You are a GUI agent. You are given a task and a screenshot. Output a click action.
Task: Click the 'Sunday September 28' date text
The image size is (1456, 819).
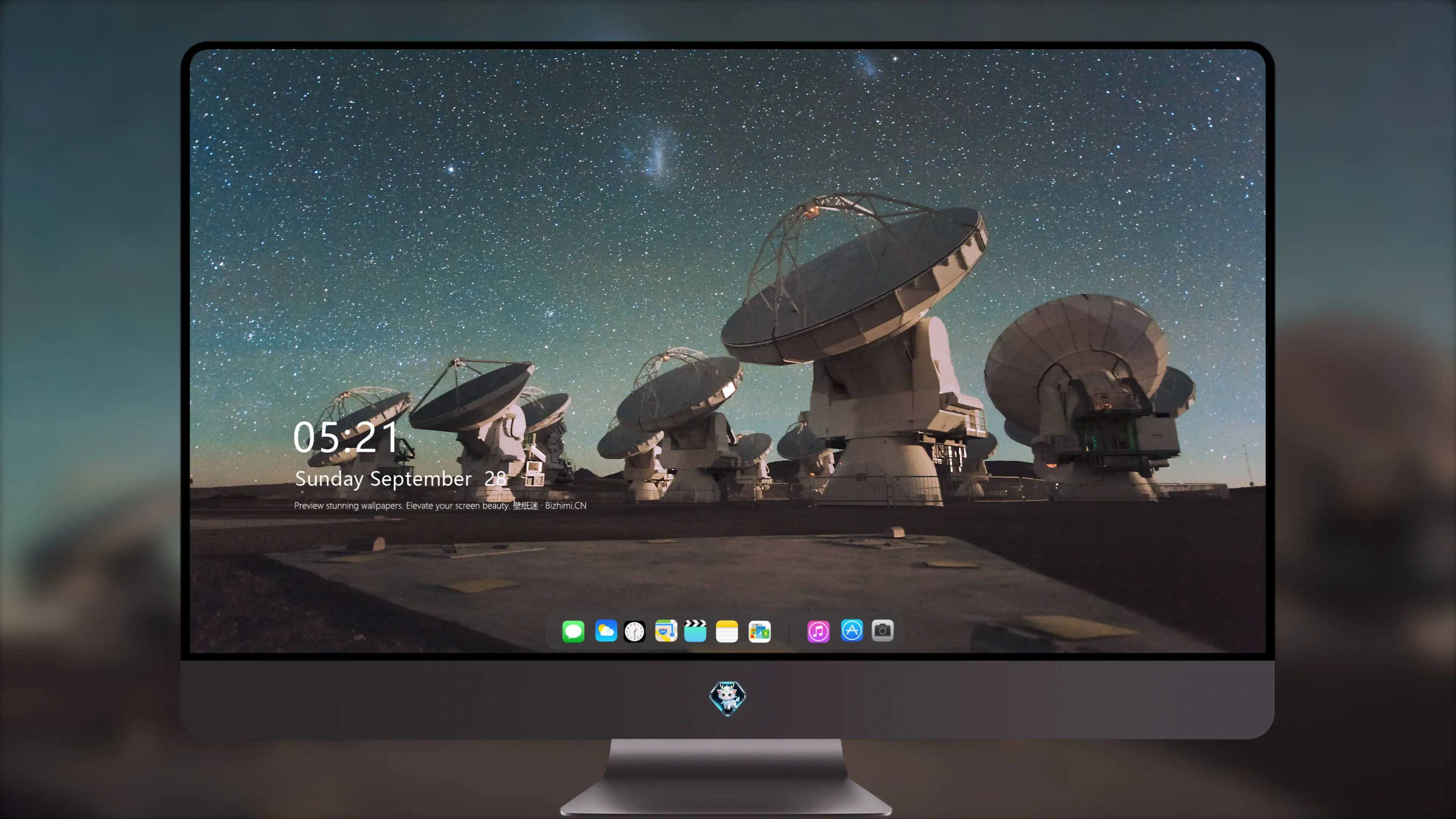pyautogui.click(x=401, y=479)
